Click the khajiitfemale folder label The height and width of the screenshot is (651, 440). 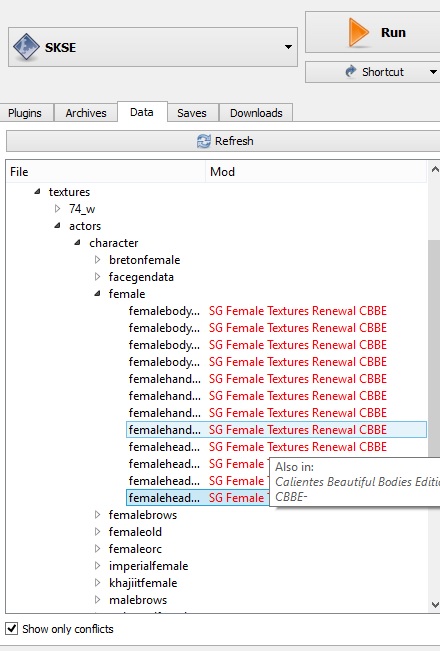pos(143,583)
